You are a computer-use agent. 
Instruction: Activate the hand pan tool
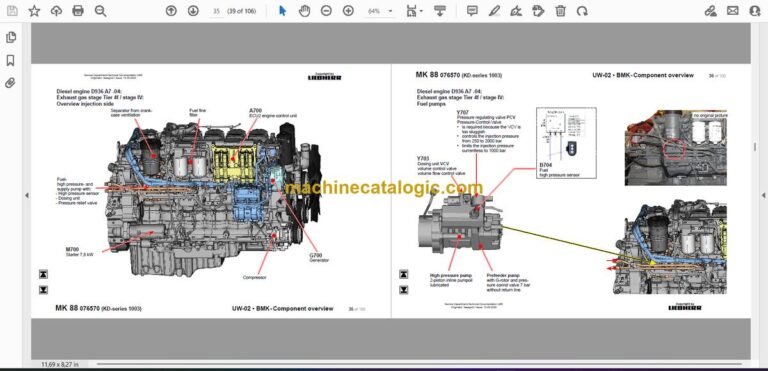[304, 11]
